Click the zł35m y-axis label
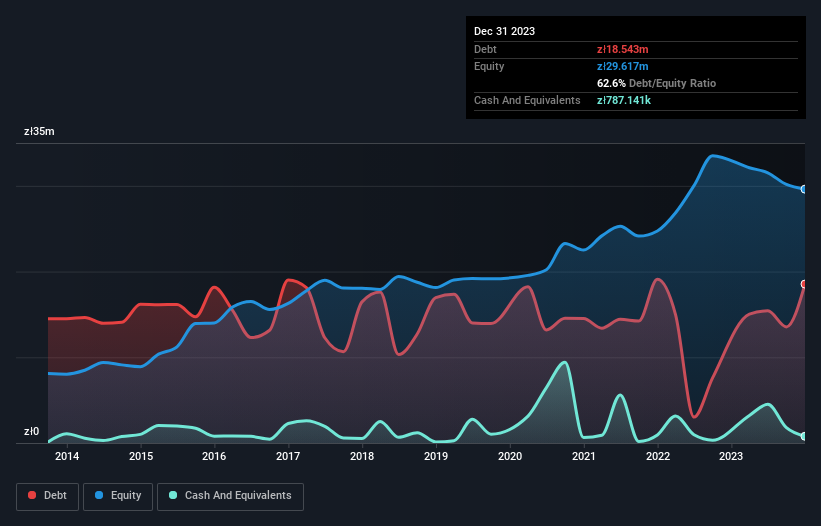The image size is (821, 526). (x=39, y=131)
